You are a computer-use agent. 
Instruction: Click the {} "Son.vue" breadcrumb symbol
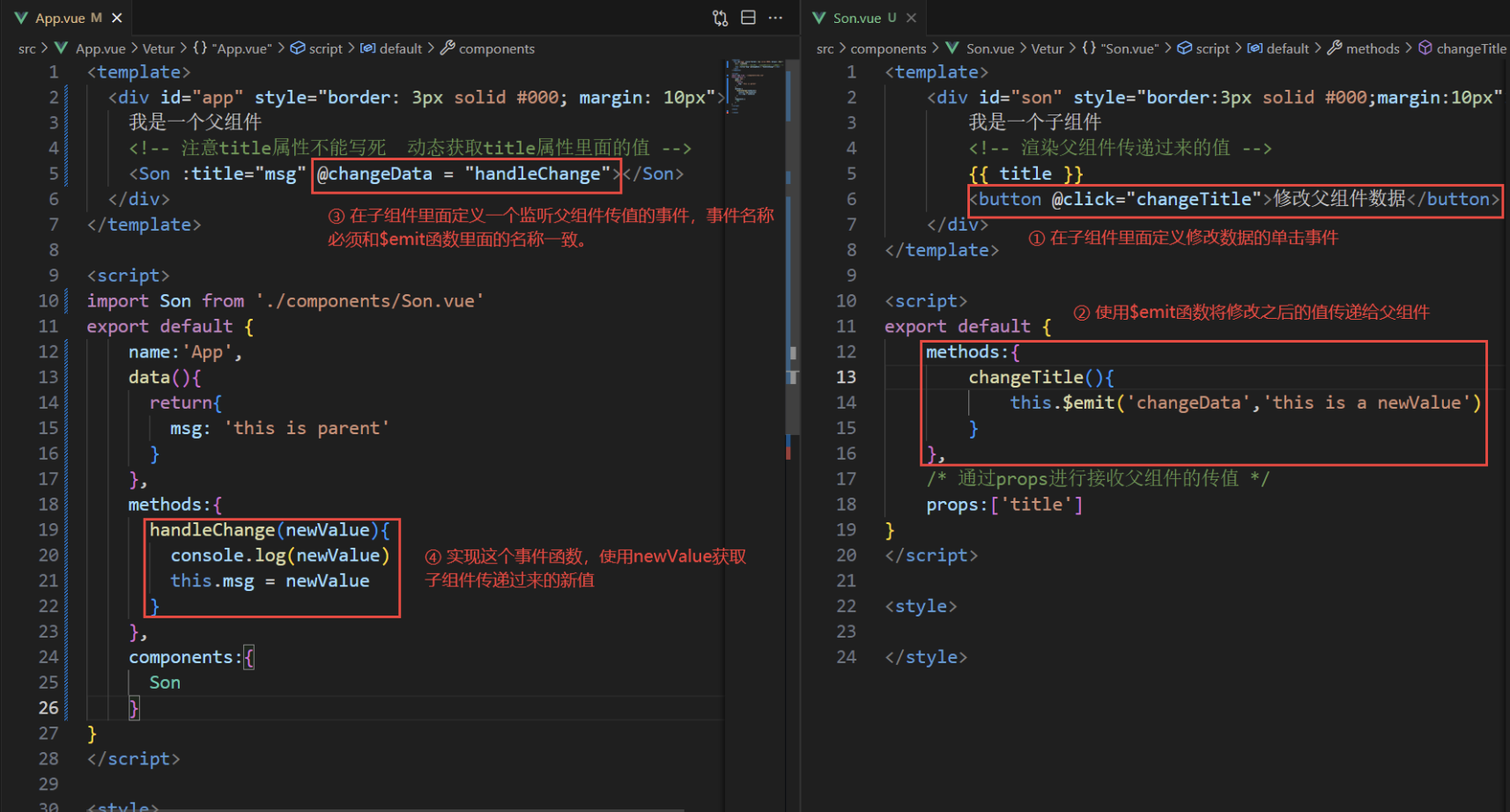coord(1121,48)
